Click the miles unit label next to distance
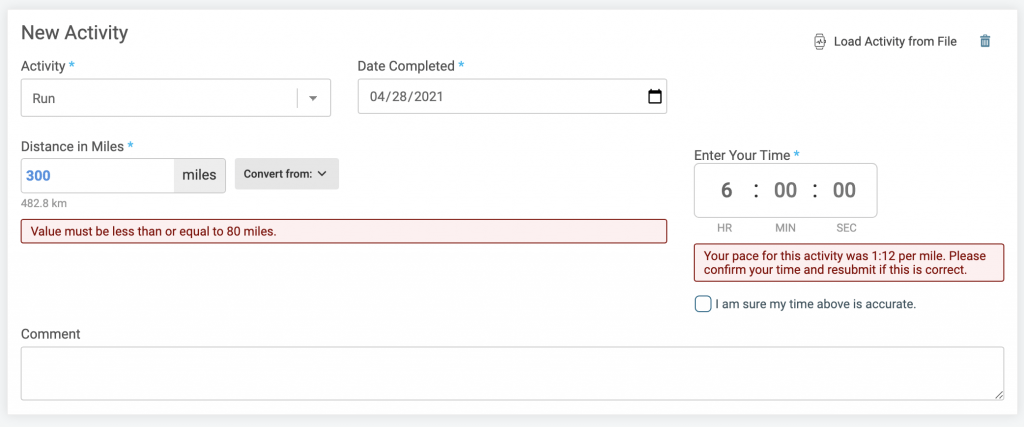The height and width of the screenshot is (427, 1024). click(x=200, y=176)
